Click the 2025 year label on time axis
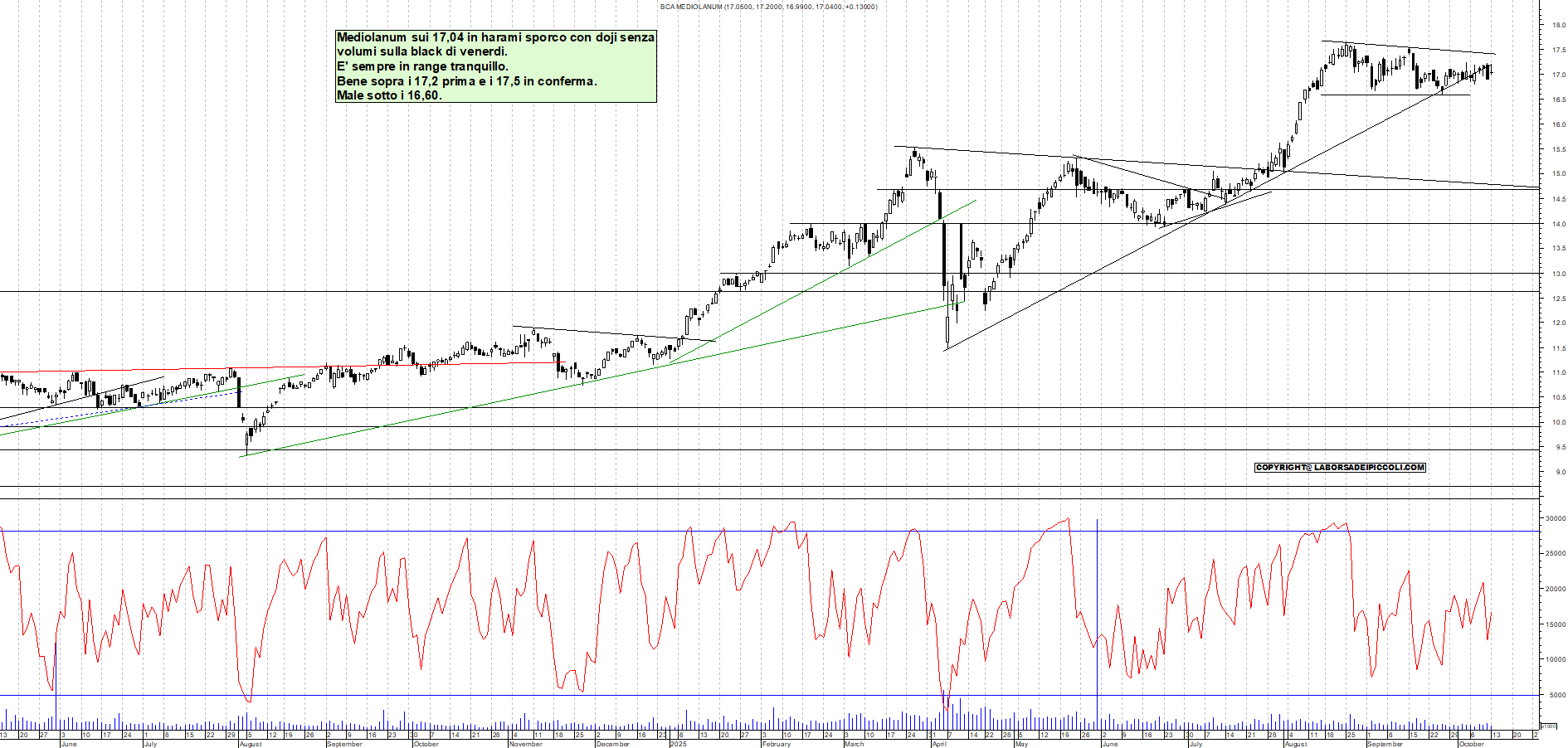This screenshot has height=748, width=1568. [x=678, y=744]
